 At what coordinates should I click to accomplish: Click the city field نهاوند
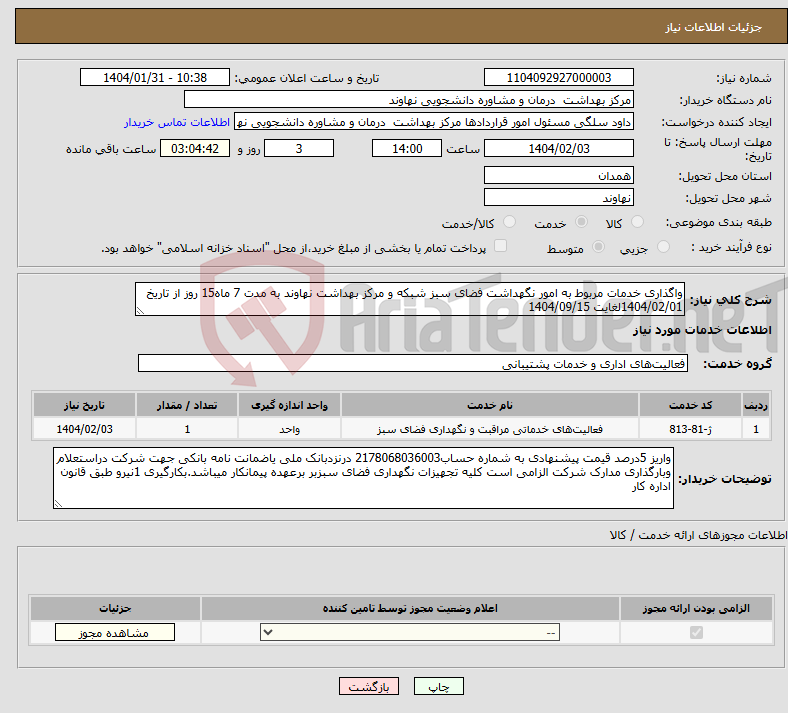(558, 197)
